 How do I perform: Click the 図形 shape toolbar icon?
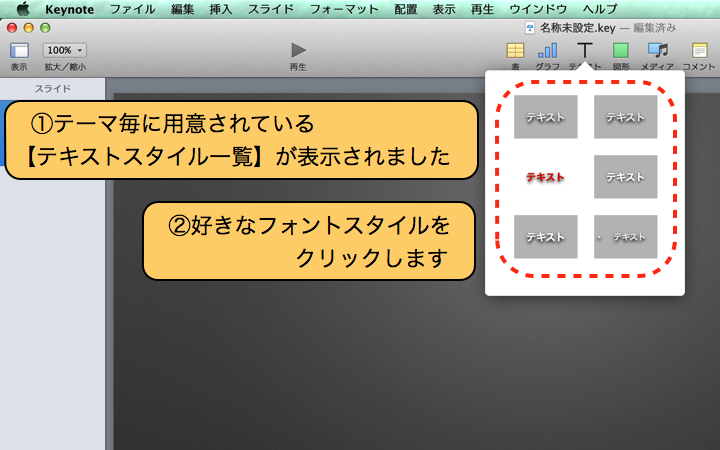pos(621,50)
